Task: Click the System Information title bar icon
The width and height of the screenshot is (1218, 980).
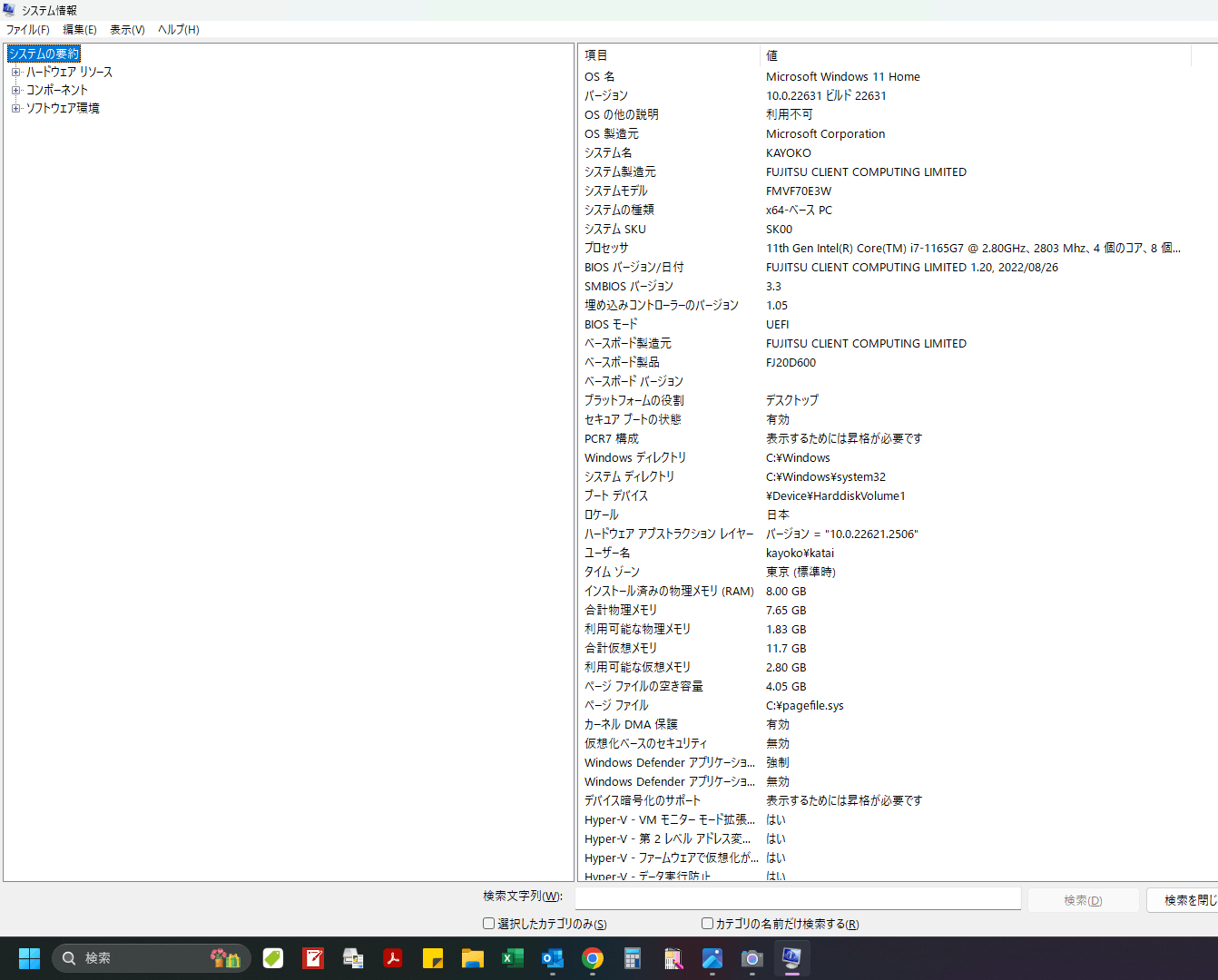Action: pyautogui.click(x=9, y=10)
